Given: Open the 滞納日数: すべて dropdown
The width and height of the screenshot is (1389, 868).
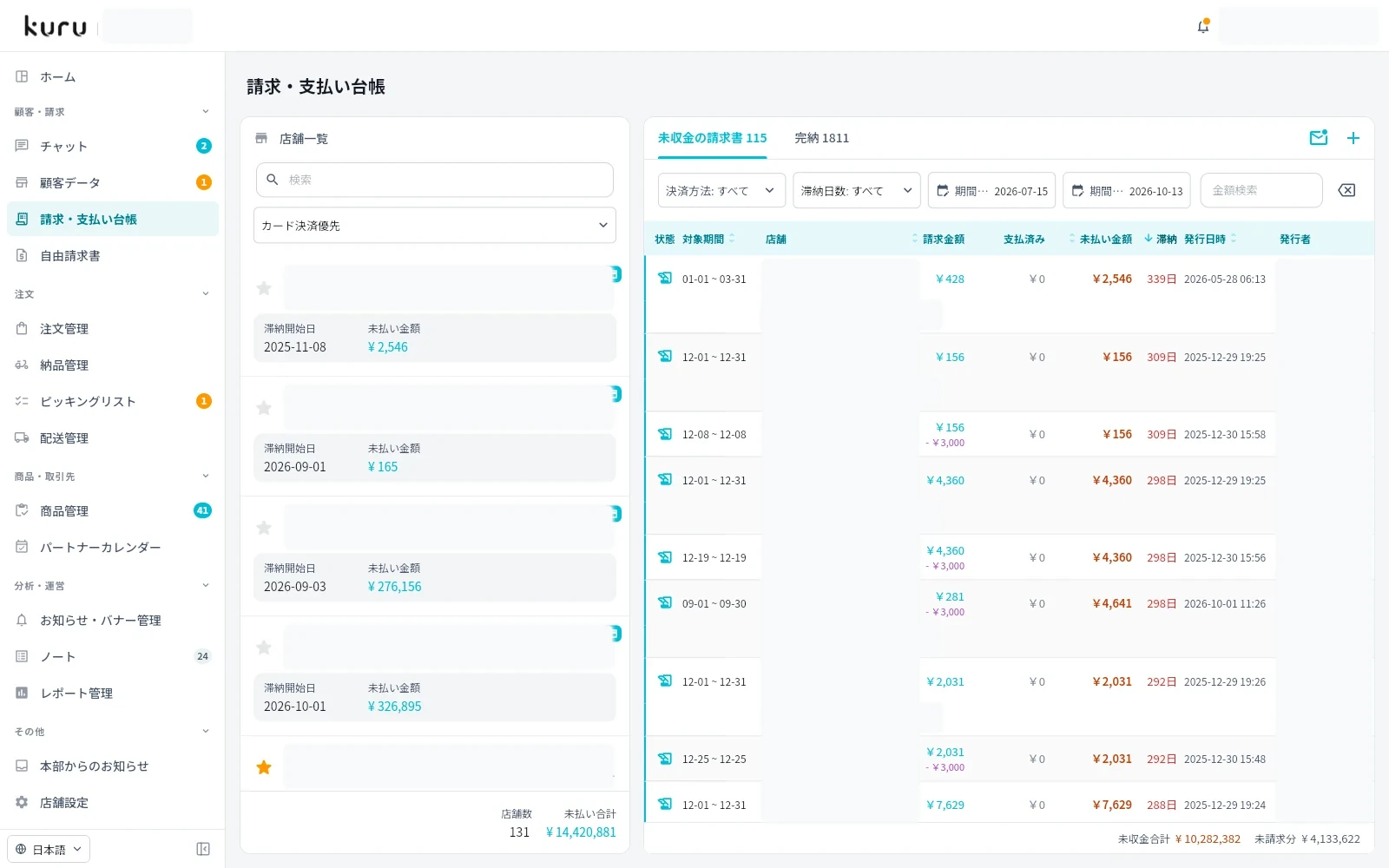Looking at the screenshot, I should tap(857, 190).
